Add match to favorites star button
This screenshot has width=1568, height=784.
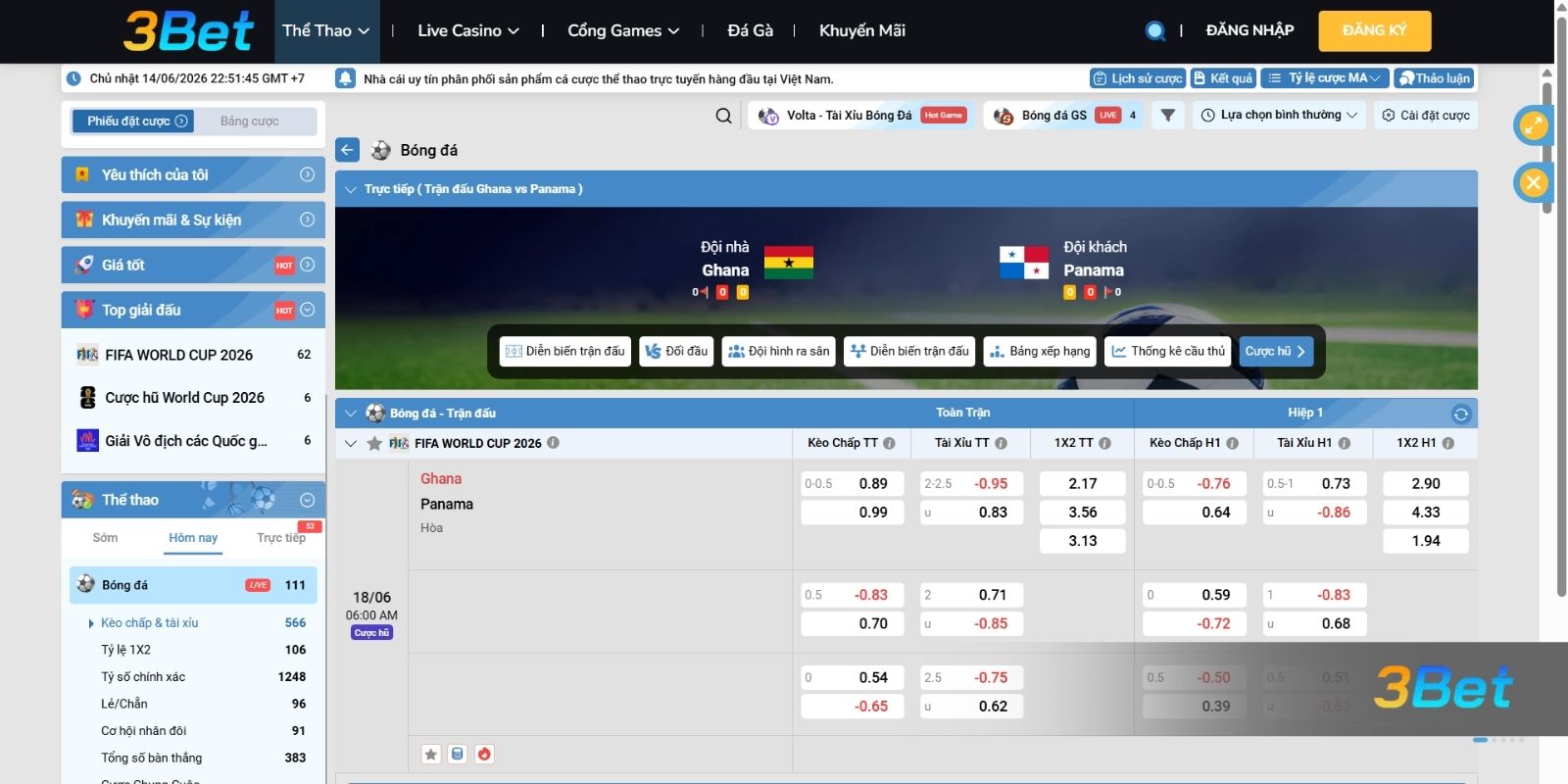tap(430, 754)
